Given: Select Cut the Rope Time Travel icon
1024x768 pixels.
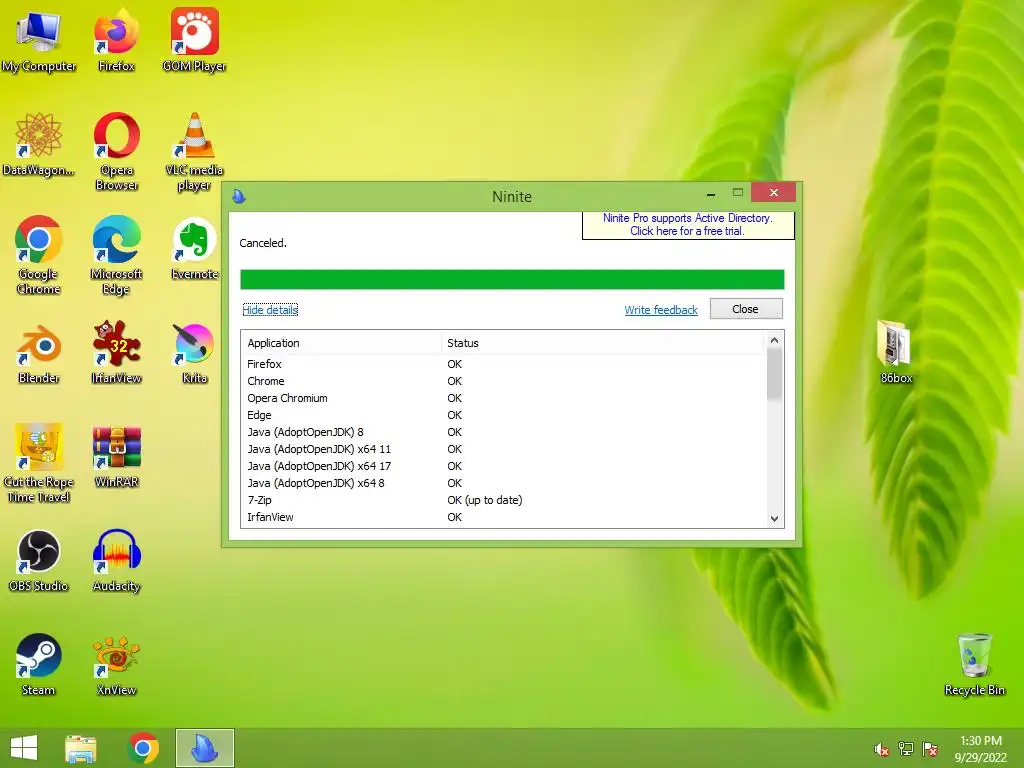Looking at the screenshot, I should pos(39,463).
